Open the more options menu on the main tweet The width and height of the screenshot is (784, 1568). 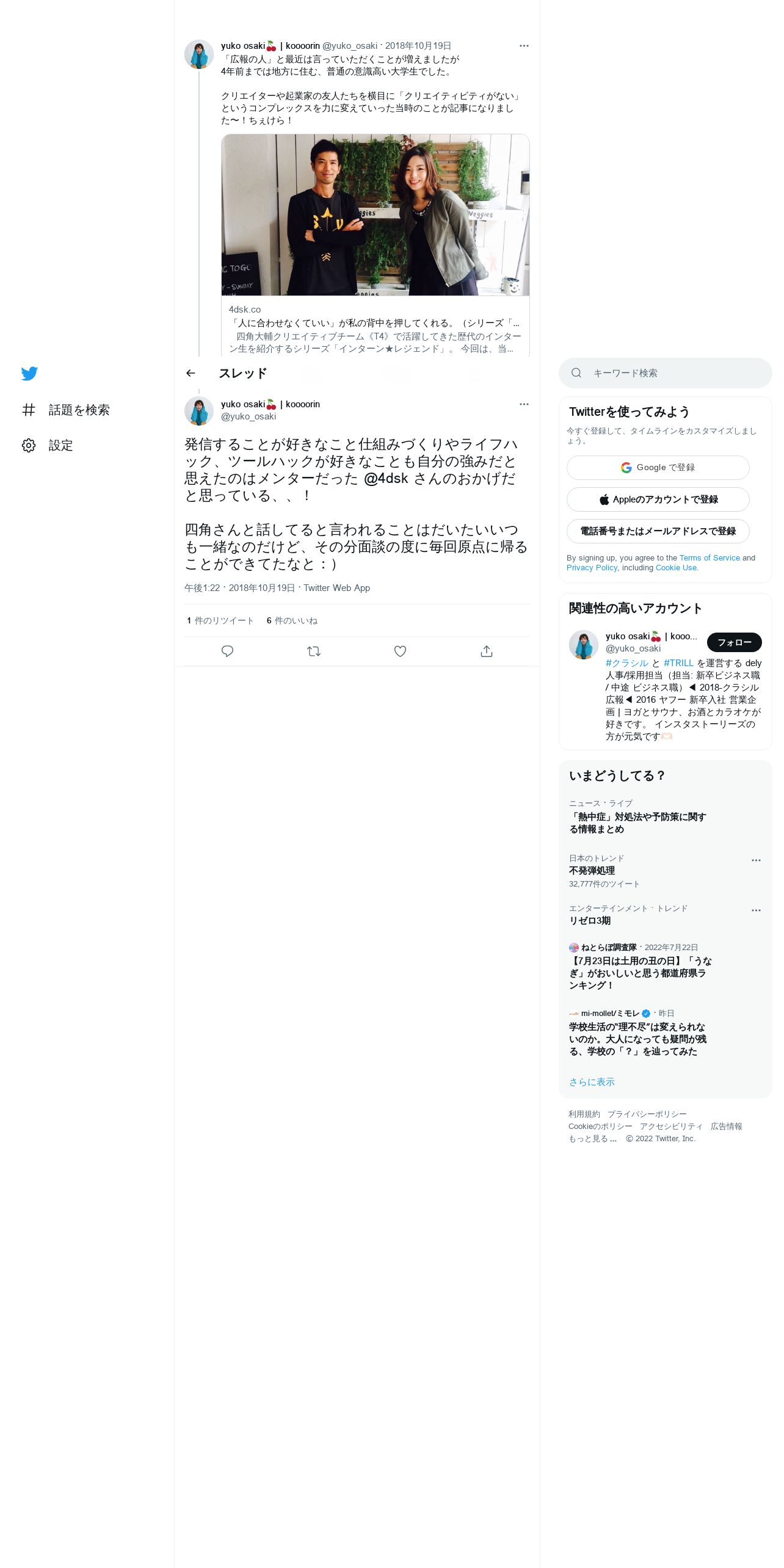[524, 404]
